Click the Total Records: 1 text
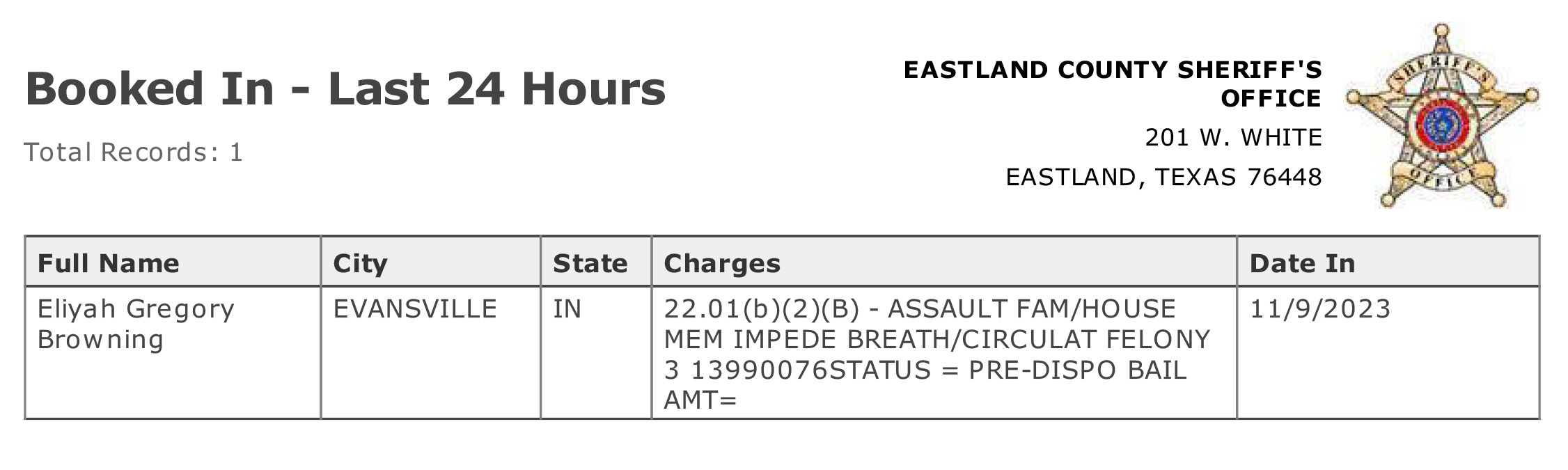The image size is (1568, 470). pos(134,152)
